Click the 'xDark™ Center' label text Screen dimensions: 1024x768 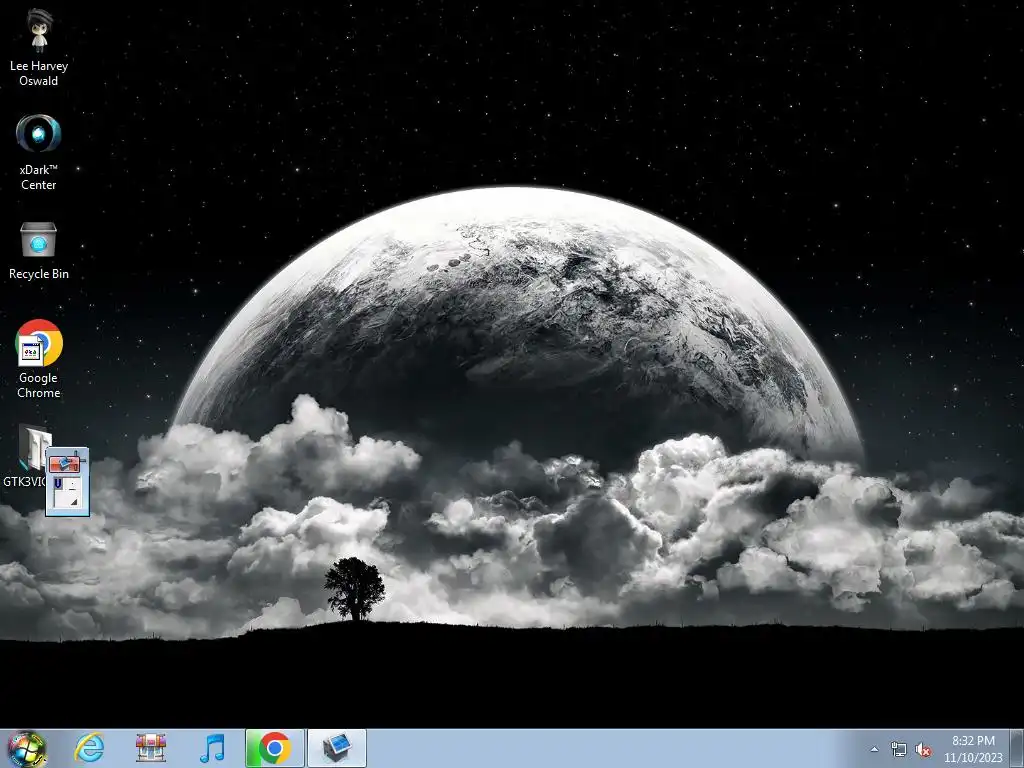tap(39, 177)
